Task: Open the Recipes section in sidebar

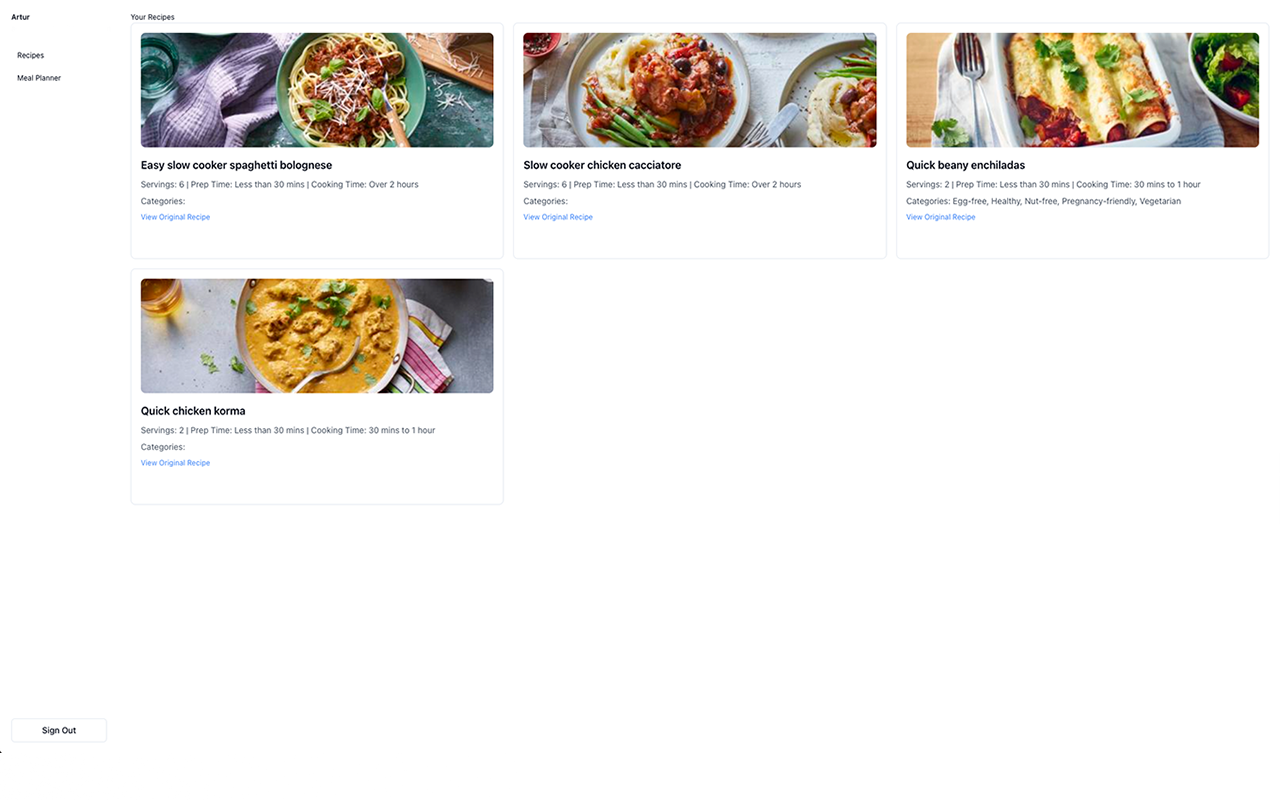Action: (31, 55)
